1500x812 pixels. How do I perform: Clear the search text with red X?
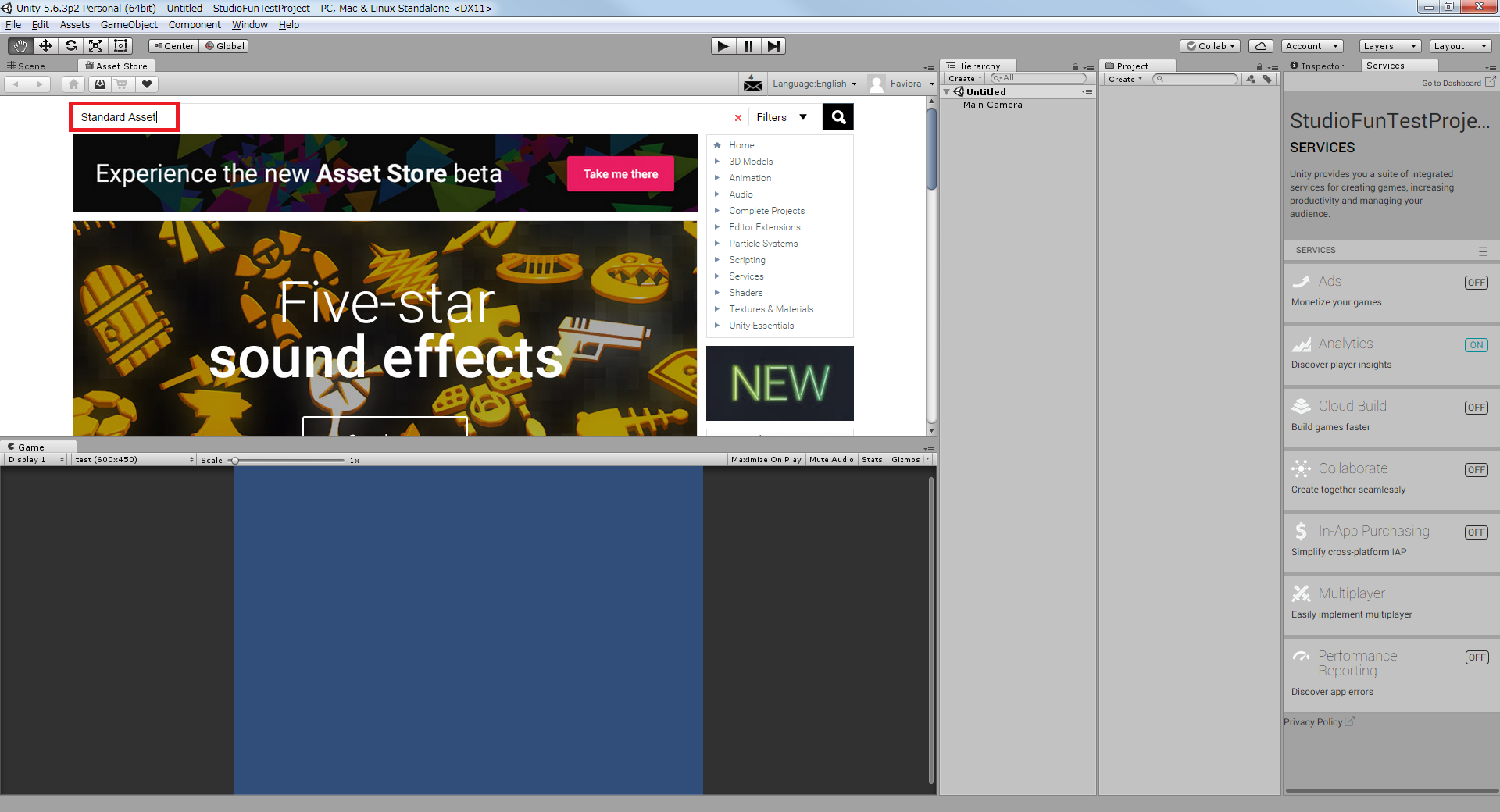[x=737, y=118]
